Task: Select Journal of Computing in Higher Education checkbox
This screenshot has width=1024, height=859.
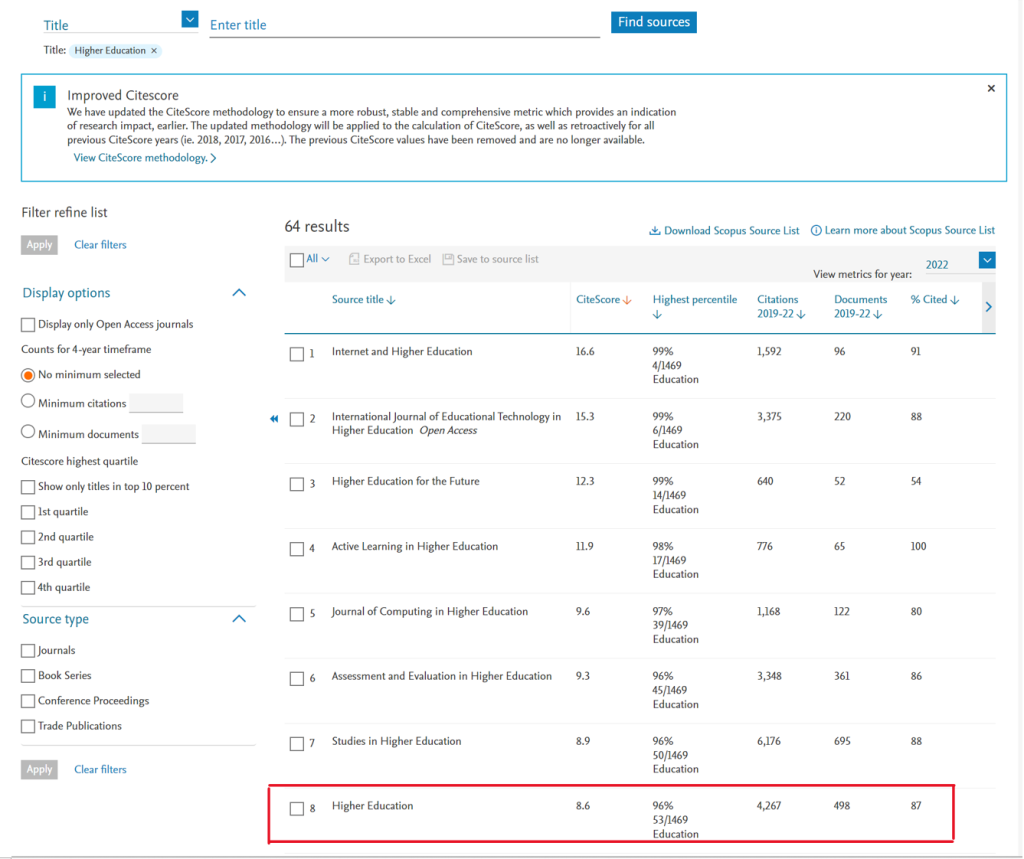Action: (x=296, y=614)
